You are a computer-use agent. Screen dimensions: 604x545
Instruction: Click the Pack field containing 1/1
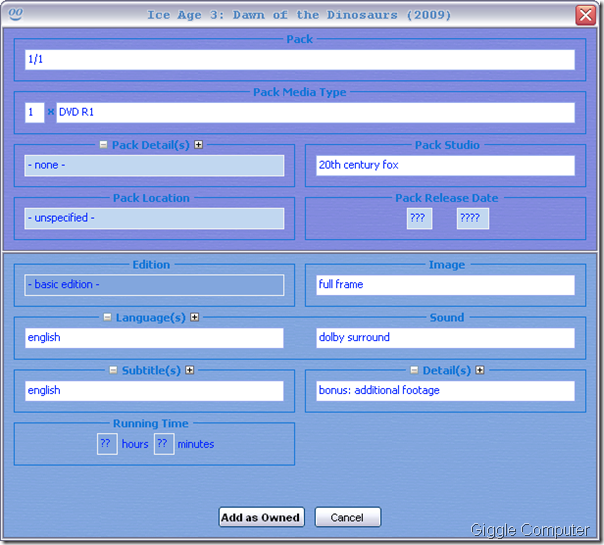tap(300, 60)
